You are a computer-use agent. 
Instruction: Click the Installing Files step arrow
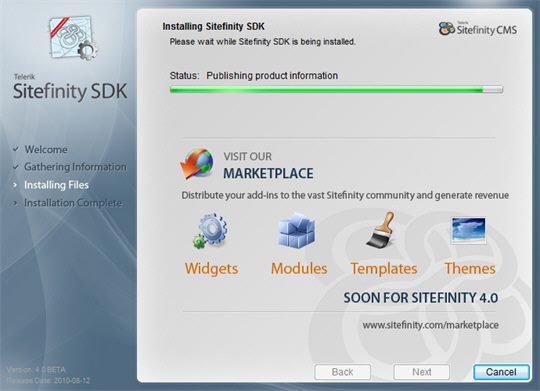coord(15,185)
